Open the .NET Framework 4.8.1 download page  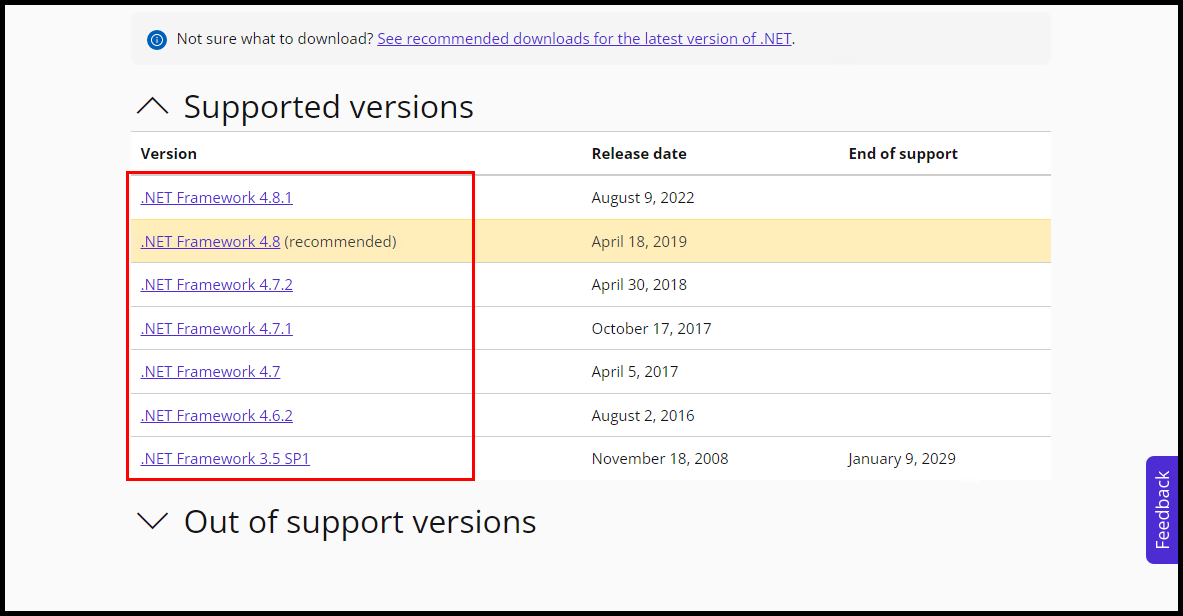[x=216, y=197]
